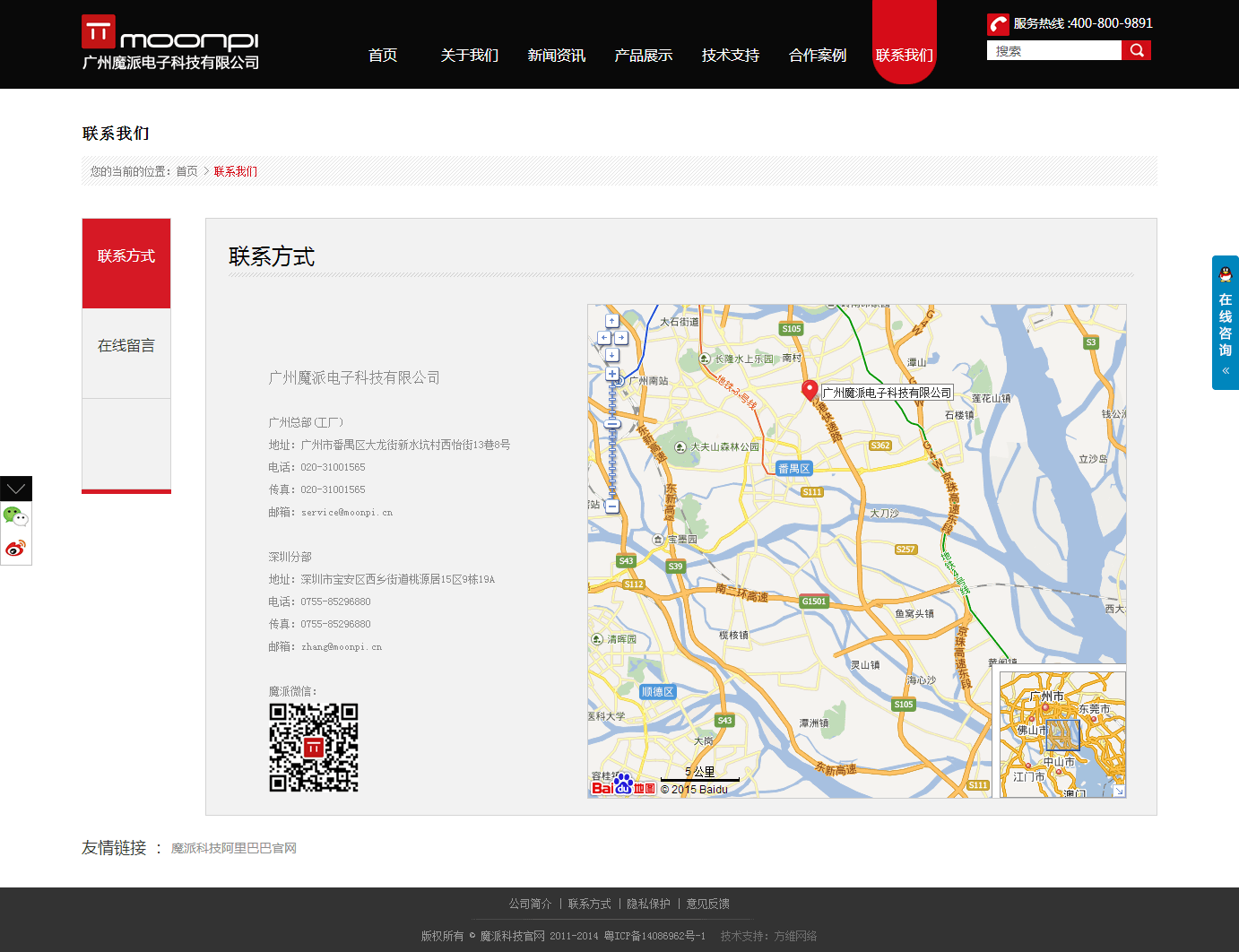Screen dimensions: 1239x952
Task: Open the WeChat icon in left floating bar
Action: tap(15, 516)
